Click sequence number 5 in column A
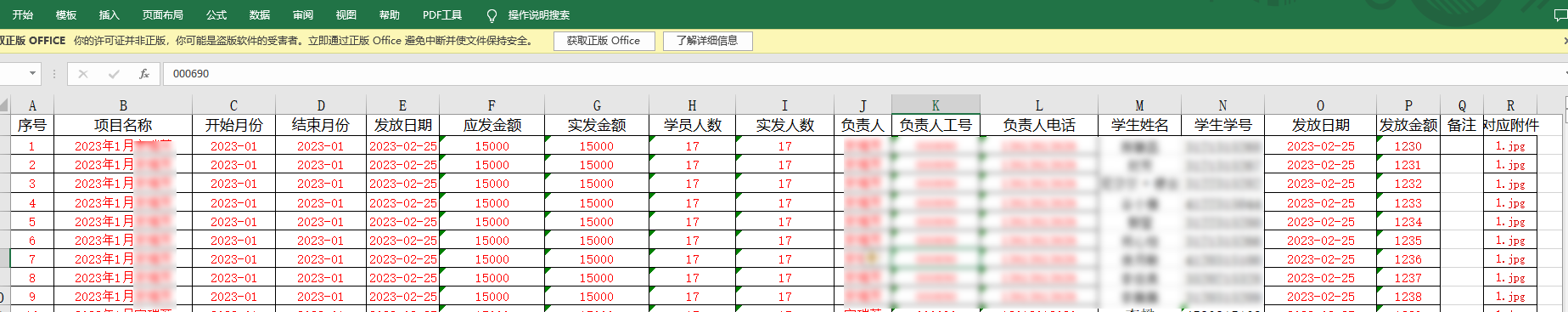Screen dimensions: 1568x312 click(x=32, y=222)
